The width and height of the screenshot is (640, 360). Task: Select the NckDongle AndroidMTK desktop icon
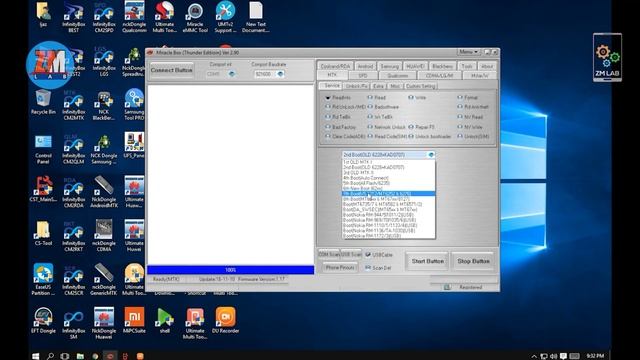click(x=104, y=193)
